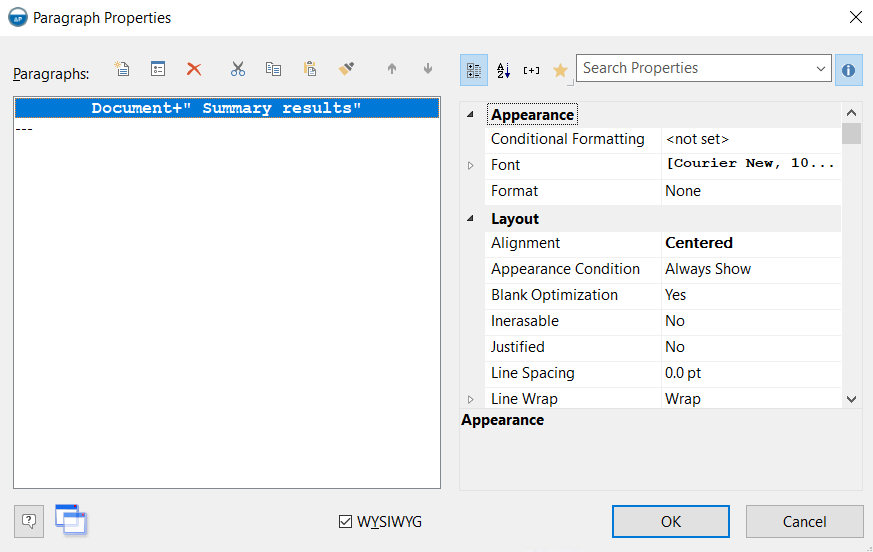Click the cut scissors icon
Screen dimensions: 873x552
[x=237, y=69]
